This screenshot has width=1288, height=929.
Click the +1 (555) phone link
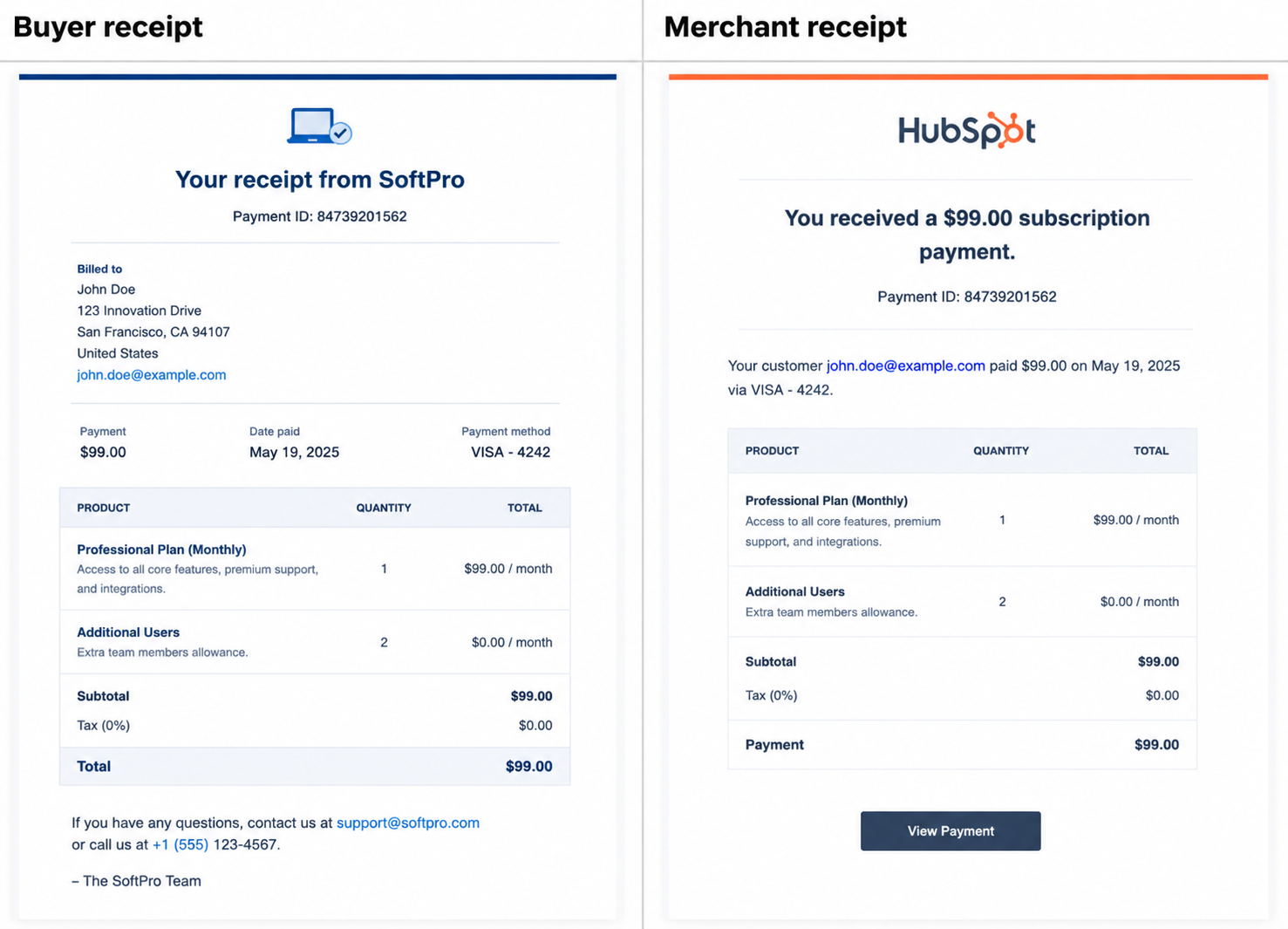[181, 844]
